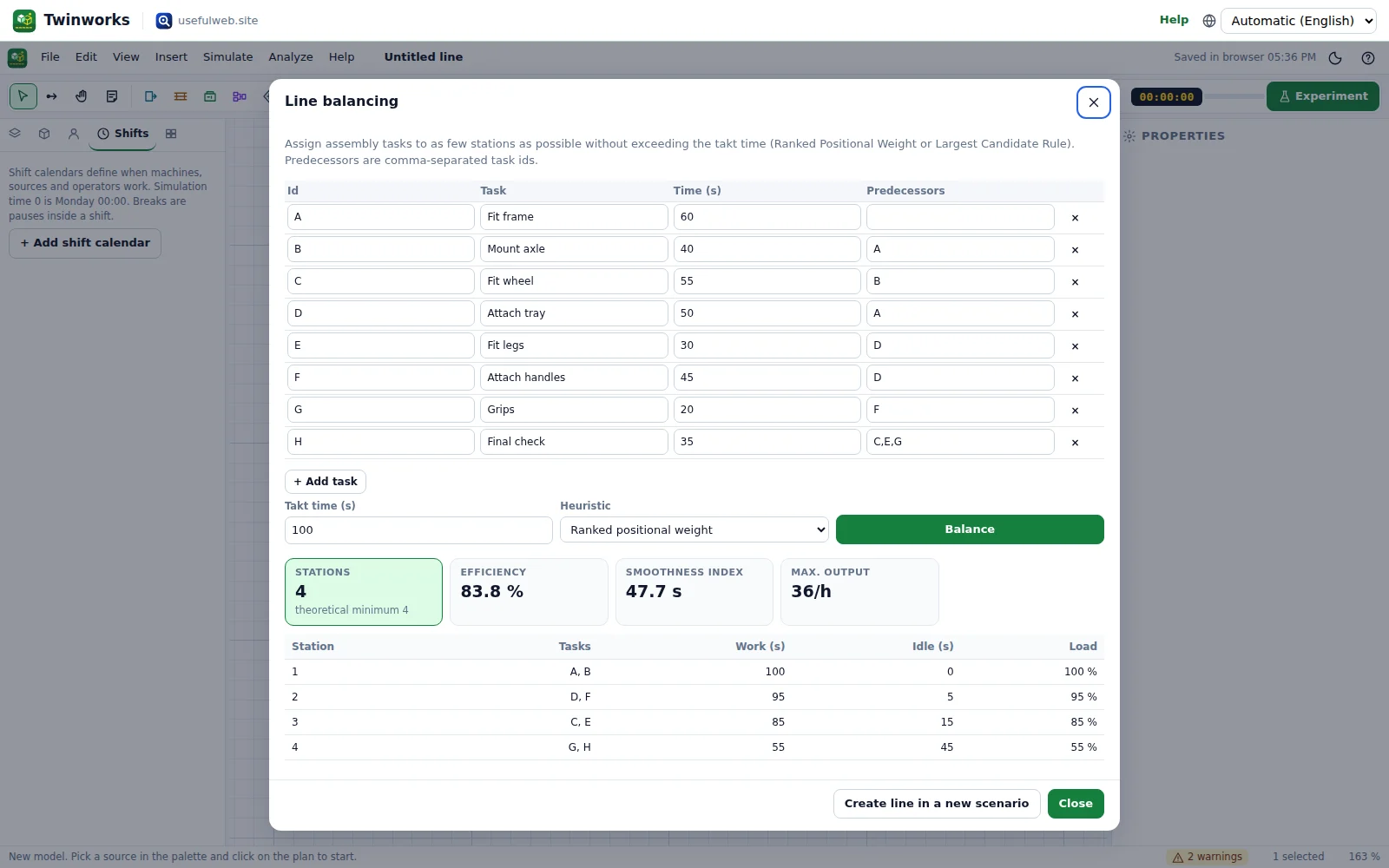Viewport: 1389px width, 868px height.
Task: Click the green Close button
Action: (x=1076, y=804)
